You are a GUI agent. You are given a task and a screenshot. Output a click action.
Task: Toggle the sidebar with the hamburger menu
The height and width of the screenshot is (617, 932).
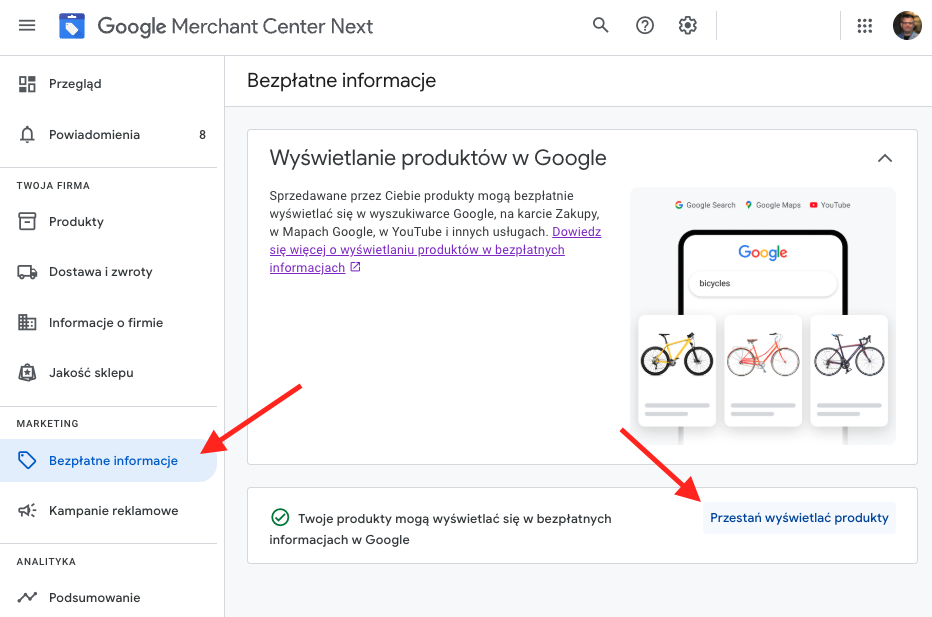click(26, 25)
